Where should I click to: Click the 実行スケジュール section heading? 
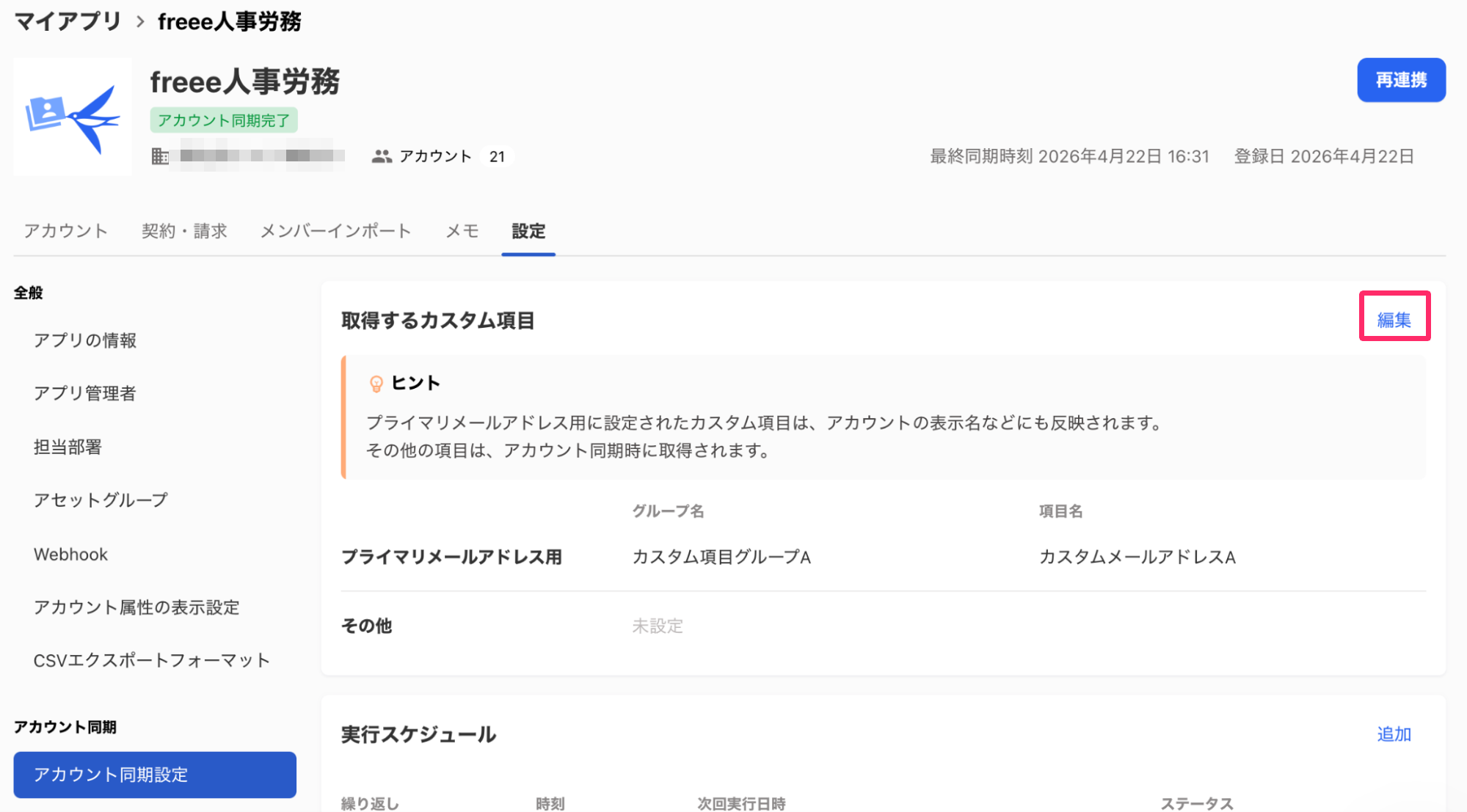419,734
